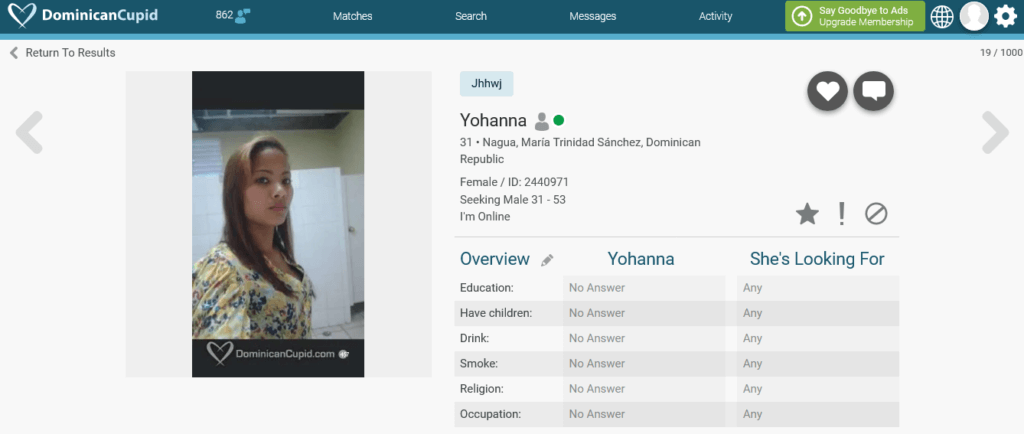Click Return To Results link
The image size is (1024, 434).
tap(63, 53)
